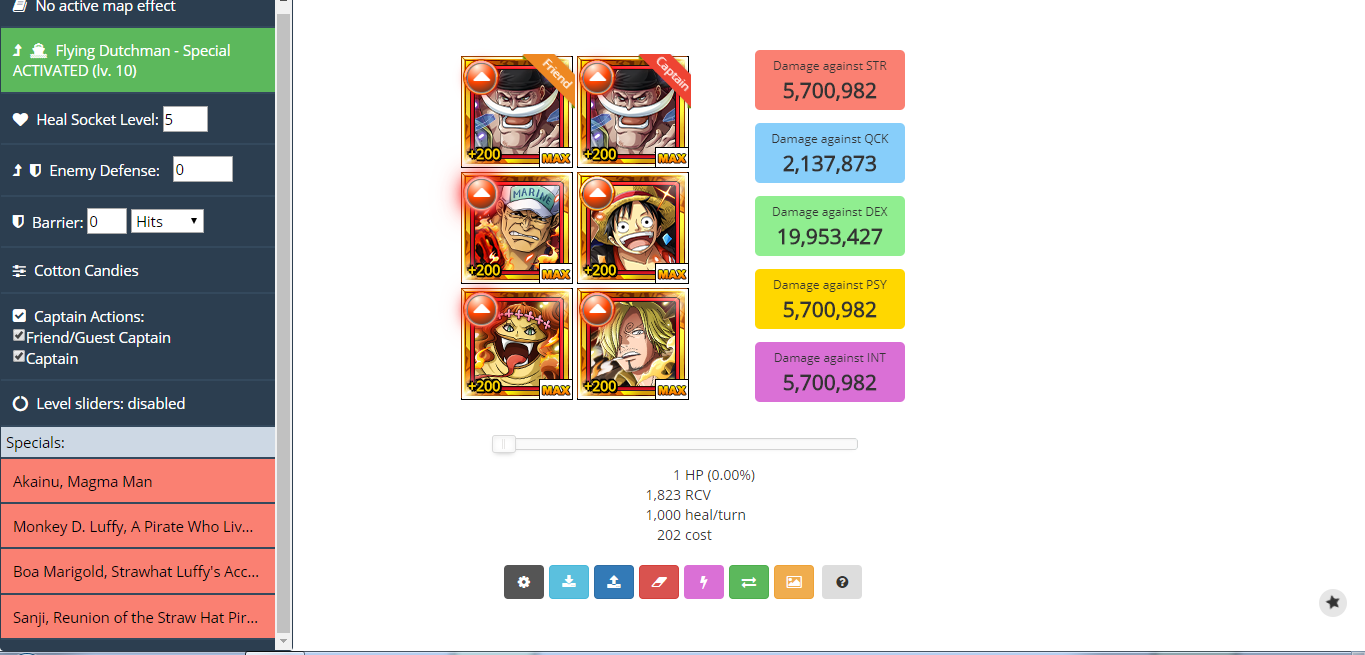This screenshot has width=1365, height=655.
Task: Click the Enemy Defense input field
Action: (x=203, y=170)
